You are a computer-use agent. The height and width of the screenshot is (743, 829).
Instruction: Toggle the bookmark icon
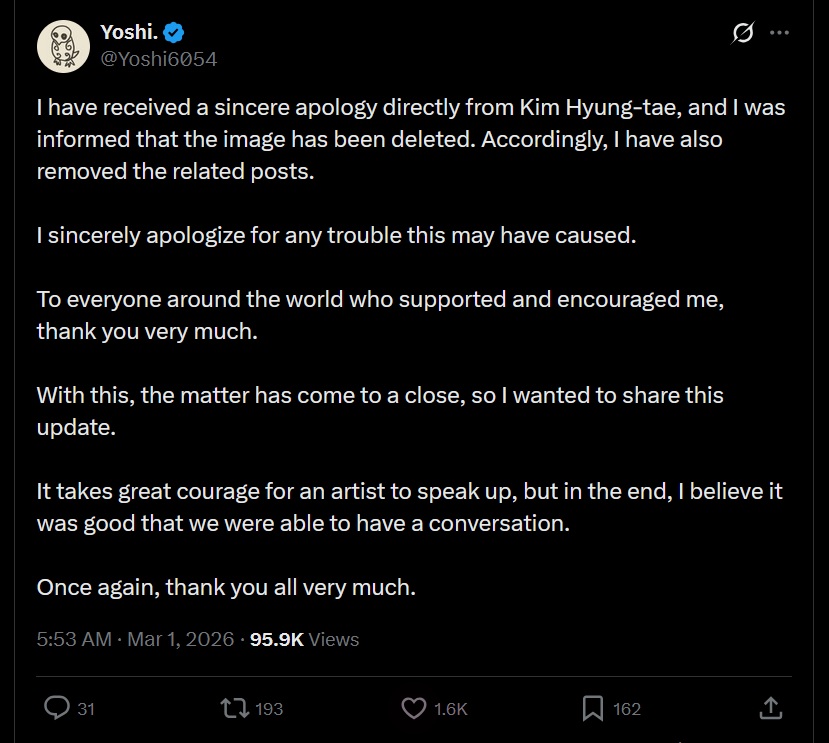point(593,708)
